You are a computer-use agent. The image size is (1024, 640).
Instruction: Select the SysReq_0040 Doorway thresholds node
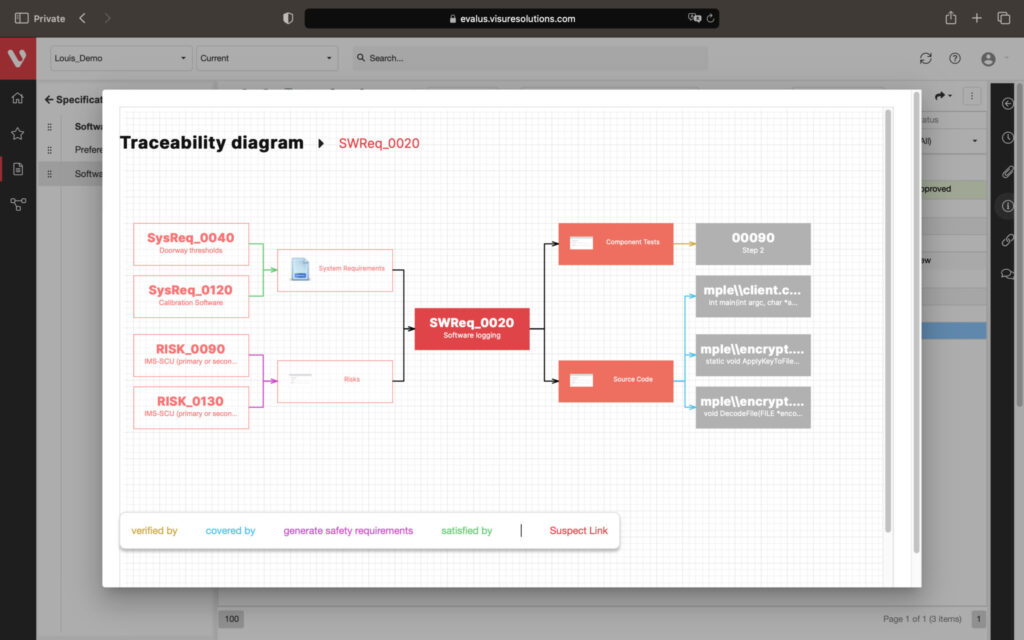[191, 244]
